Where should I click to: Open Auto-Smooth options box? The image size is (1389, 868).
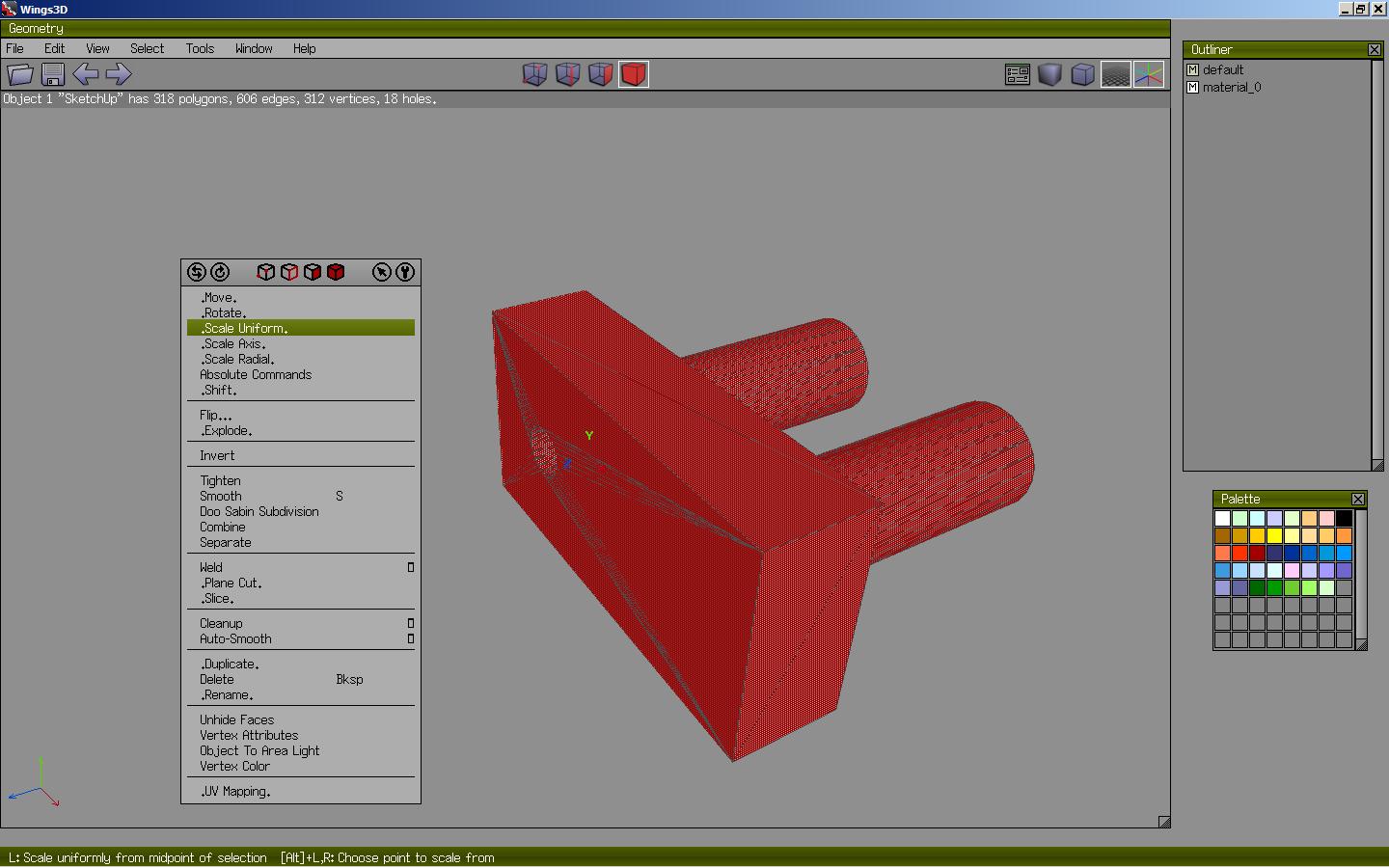point(411,638)
